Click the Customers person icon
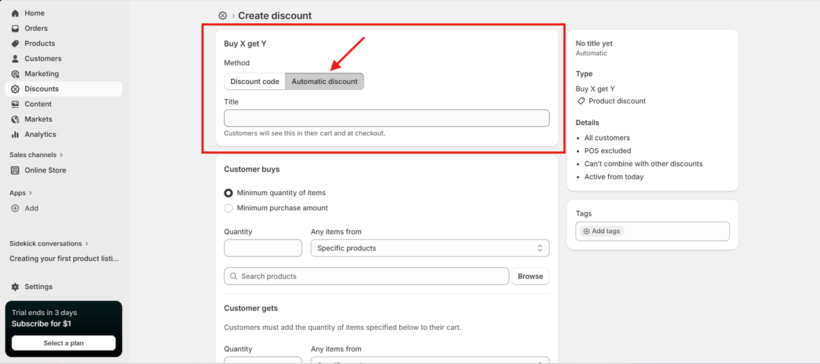This screenshot has height=364, width=820. (15, 59)
